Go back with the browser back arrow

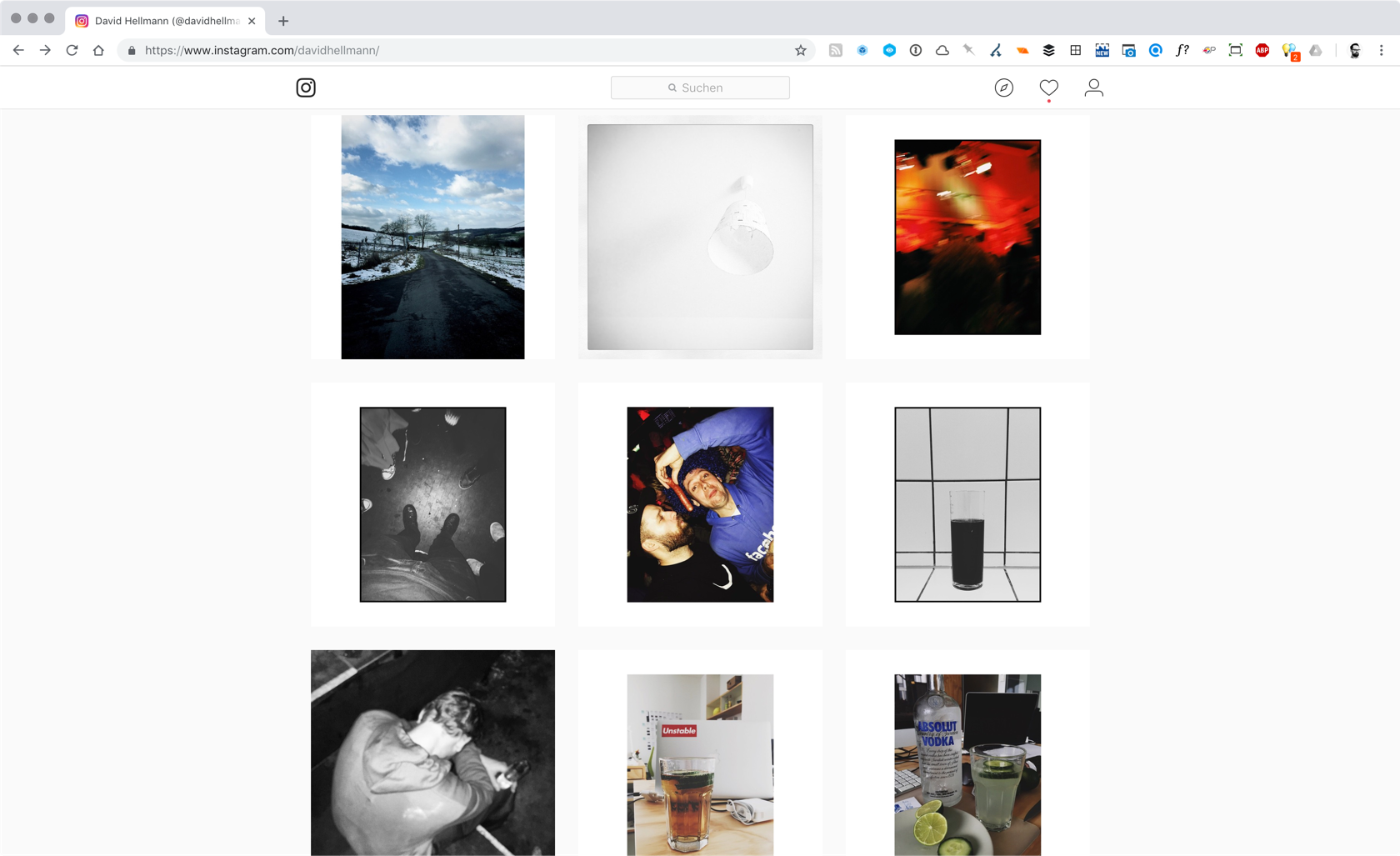click(x=18, y=50)
